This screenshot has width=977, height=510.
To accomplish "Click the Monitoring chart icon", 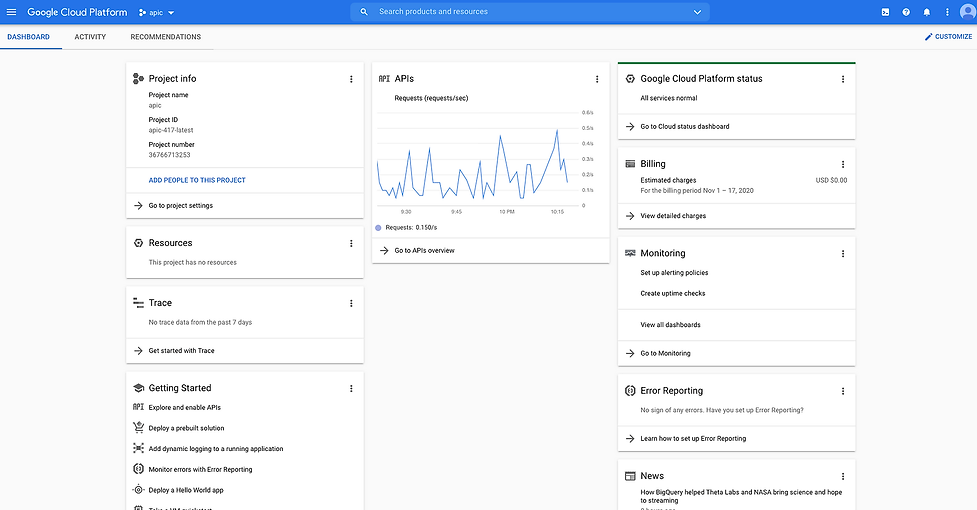I will tap(630, 253).
